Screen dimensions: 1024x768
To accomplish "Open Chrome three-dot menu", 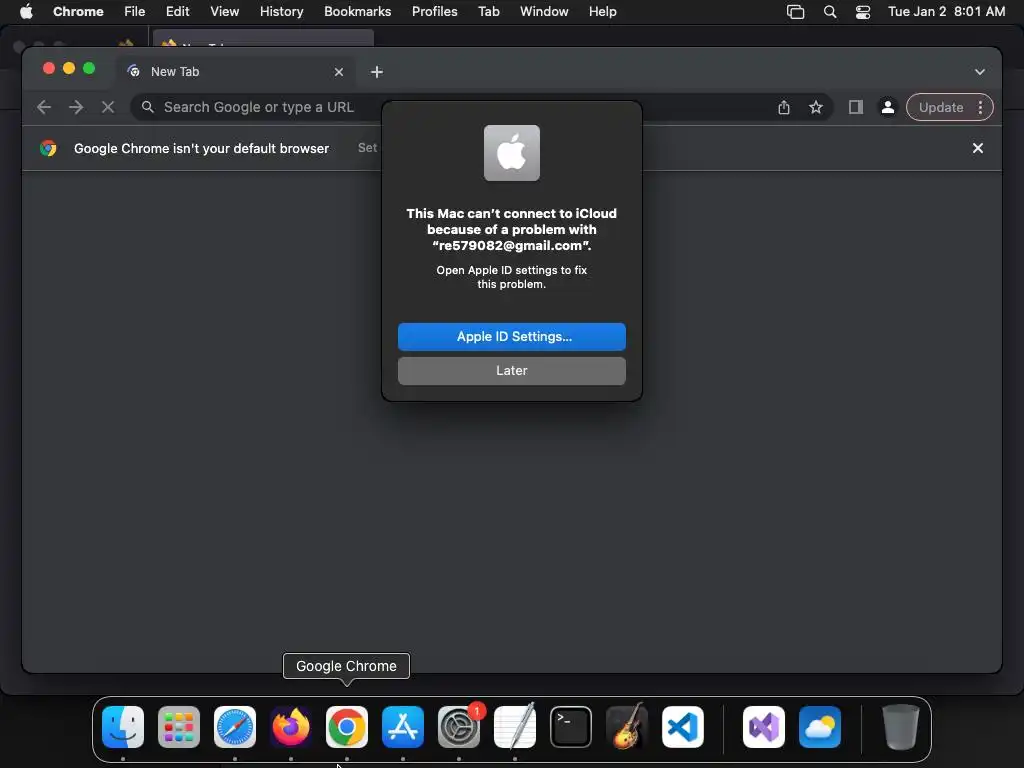I will point(980,107).
